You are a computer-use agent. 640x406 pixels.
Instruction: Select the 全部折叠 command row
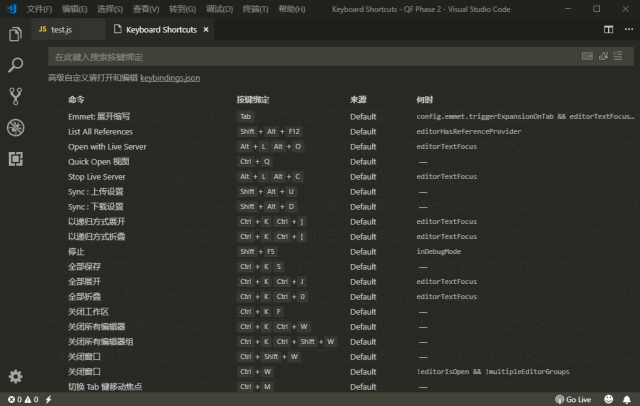coord(342,297)
